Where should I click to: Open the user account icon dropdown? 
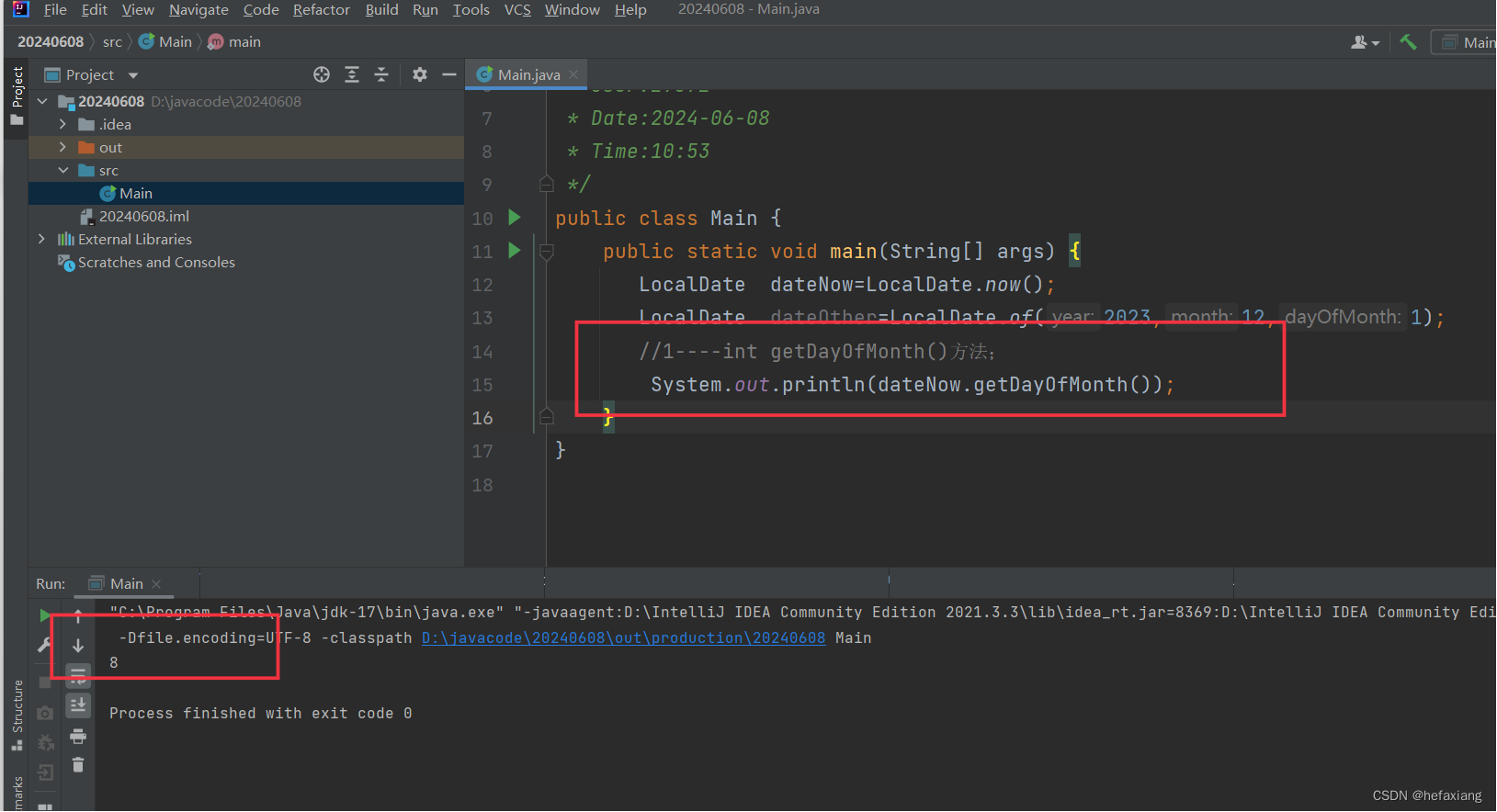[1365, 42]
